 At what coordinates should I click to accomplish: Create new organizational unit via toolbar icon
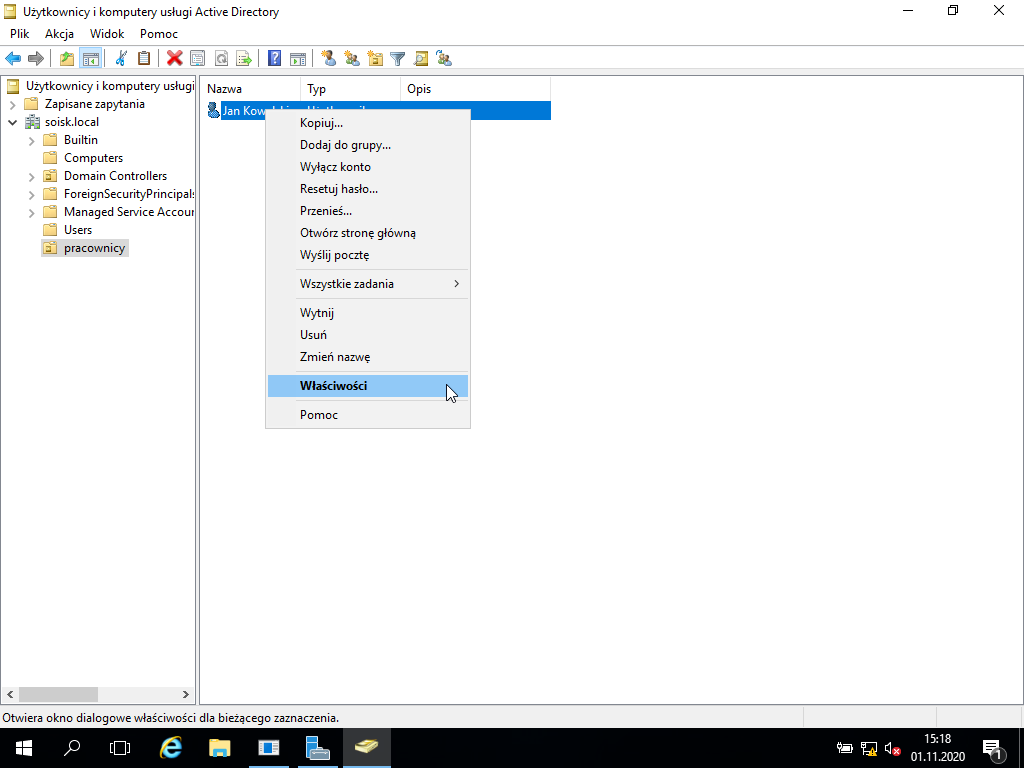[375, 59]
